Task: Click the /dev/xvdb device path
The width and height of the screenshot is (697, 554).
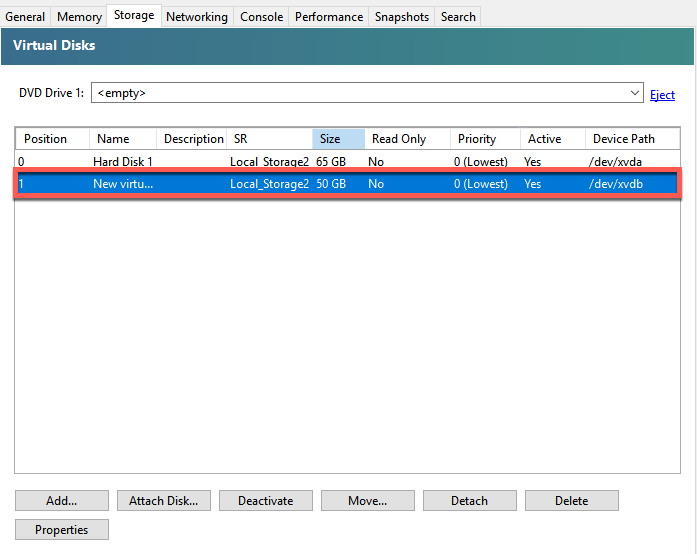Action: 616,184
